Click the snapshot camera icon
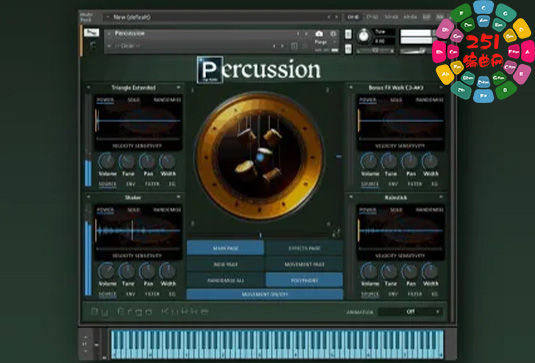This screenshot has width=535, height=363. coord(319,33)
